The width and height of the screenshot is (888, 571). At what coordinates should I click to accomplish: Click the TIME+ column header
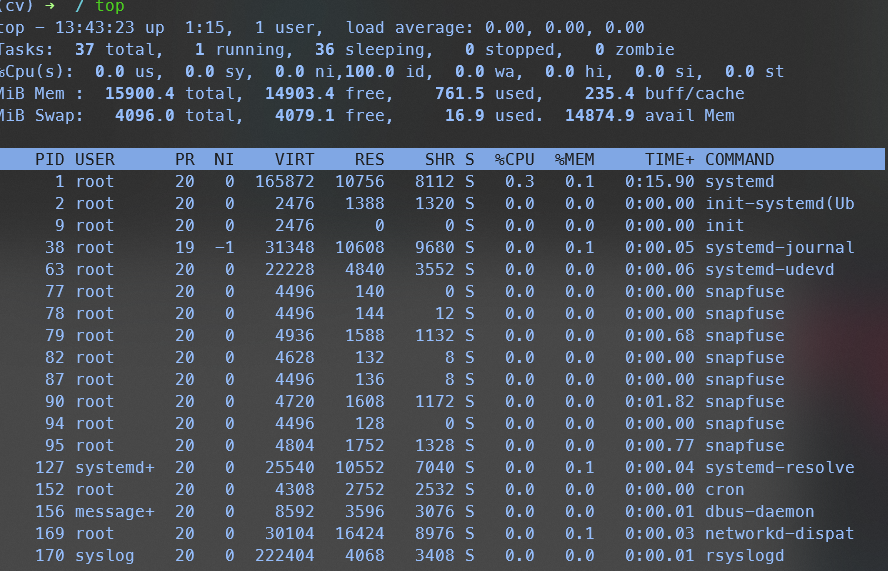point(670,160)
